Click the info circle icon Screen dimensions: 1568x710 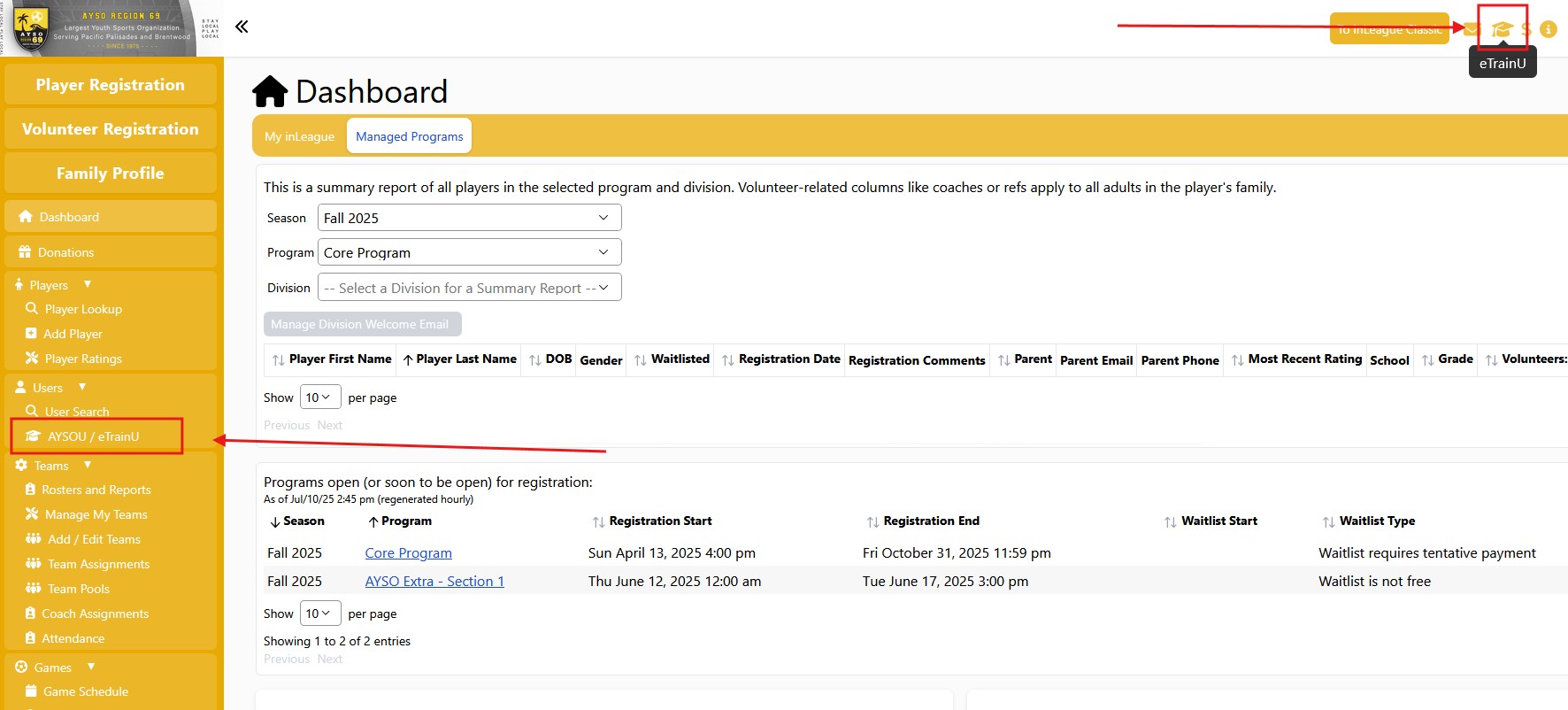[x=1548, y=29]
